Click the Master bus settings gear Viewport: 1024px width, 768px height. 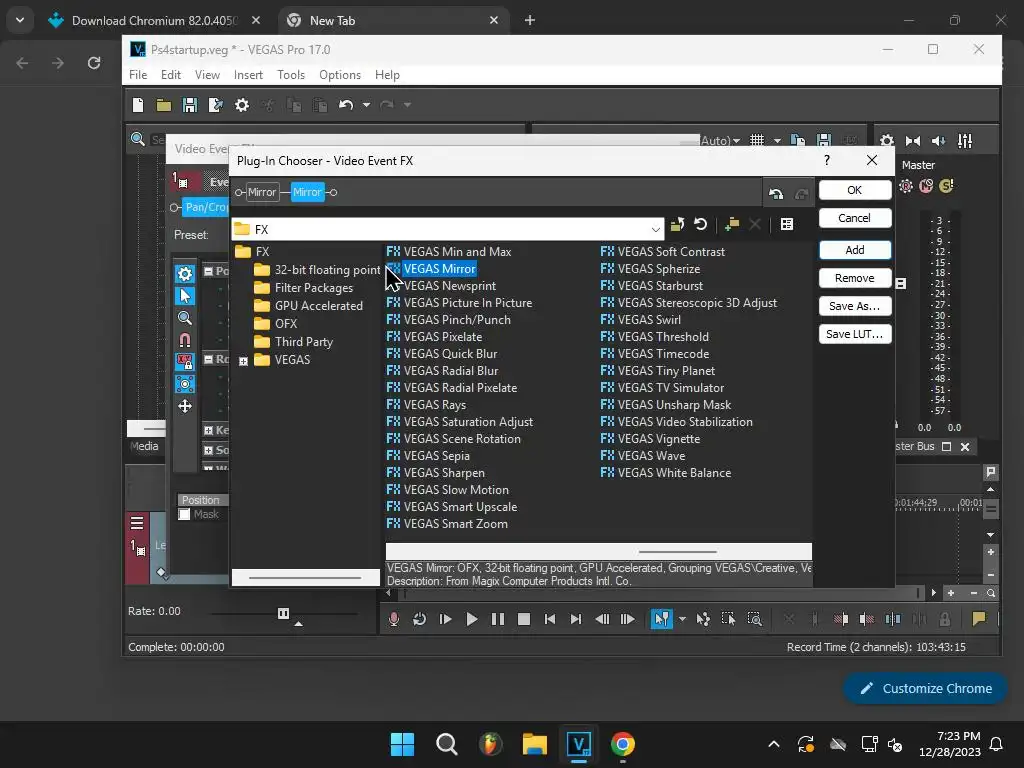[x=886, y=140]
